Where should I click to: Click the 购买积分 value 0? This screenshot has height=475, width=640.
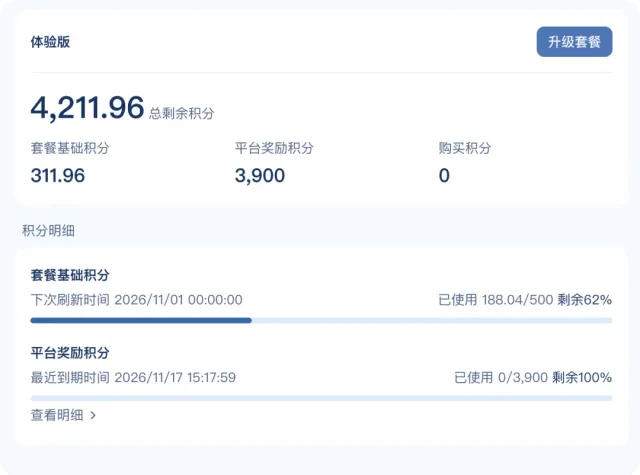[444, 175]
